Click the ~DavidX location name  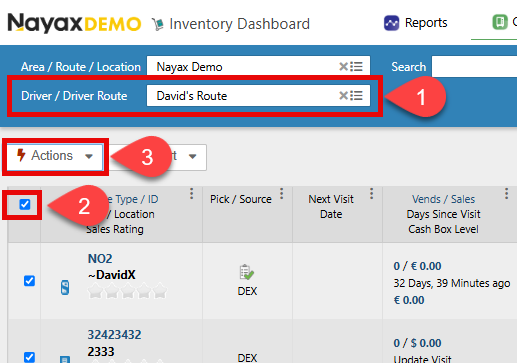pos(112,275)
